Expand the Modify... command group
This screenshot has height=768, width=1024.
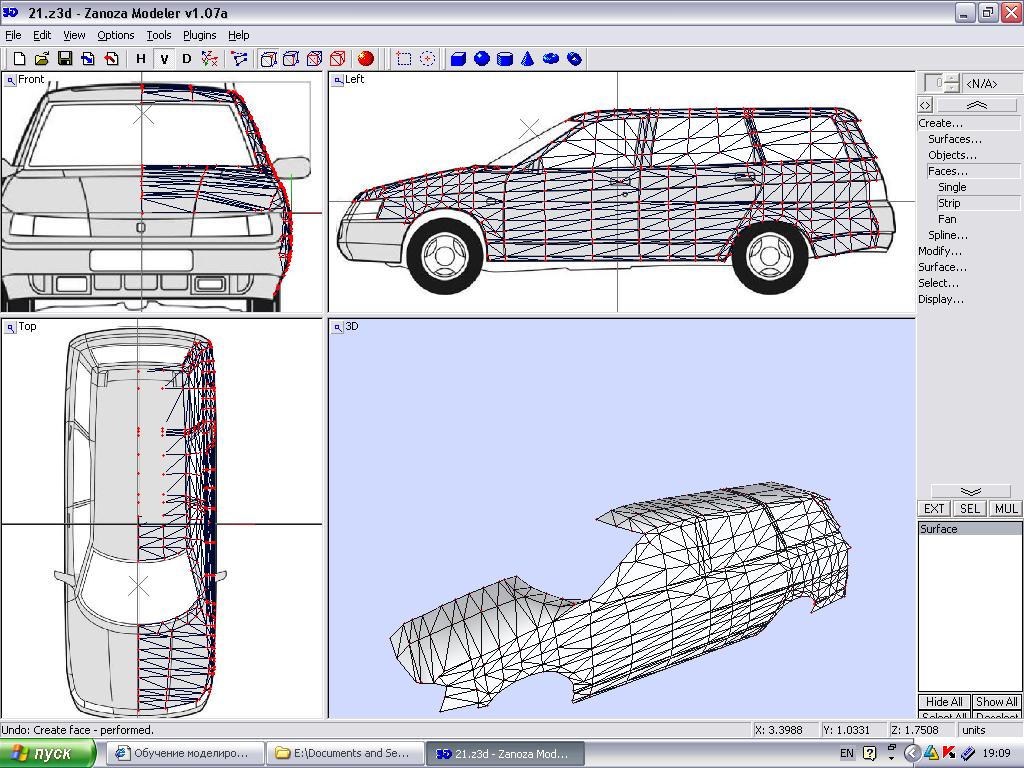pyautogui.click(x=940, y=251)
